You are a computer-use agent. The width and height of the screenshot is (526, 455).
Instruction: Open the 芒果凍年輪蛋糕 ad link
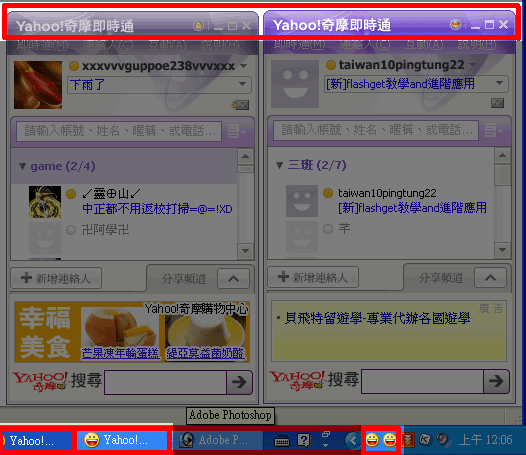[x=120, y=353]
